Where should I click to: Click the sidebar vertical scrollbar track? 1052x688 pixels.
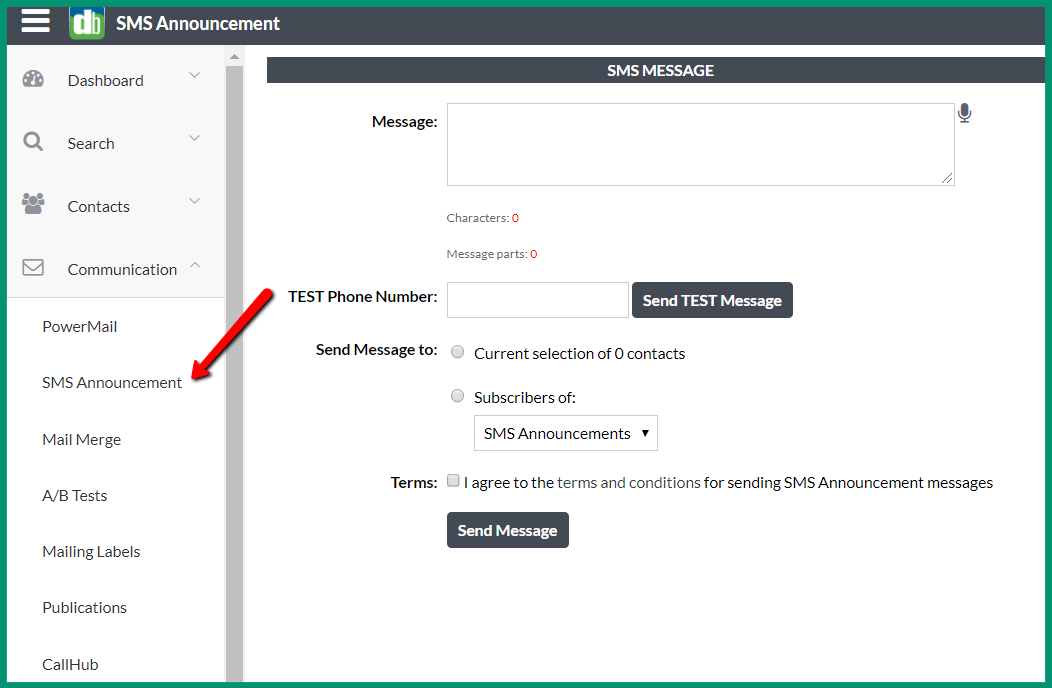click(234, 373)
